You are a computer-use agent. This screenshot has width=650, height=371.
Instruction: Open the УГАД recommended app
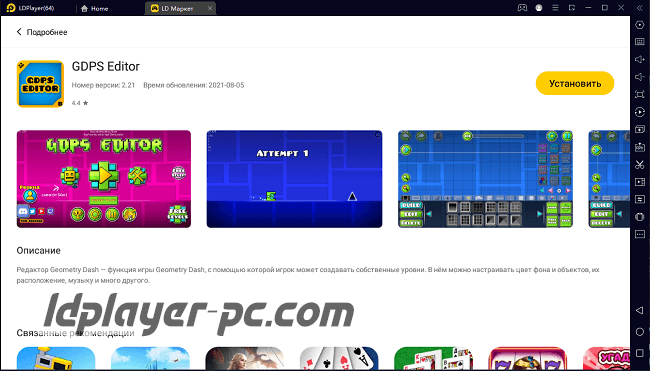pos(606,358)
